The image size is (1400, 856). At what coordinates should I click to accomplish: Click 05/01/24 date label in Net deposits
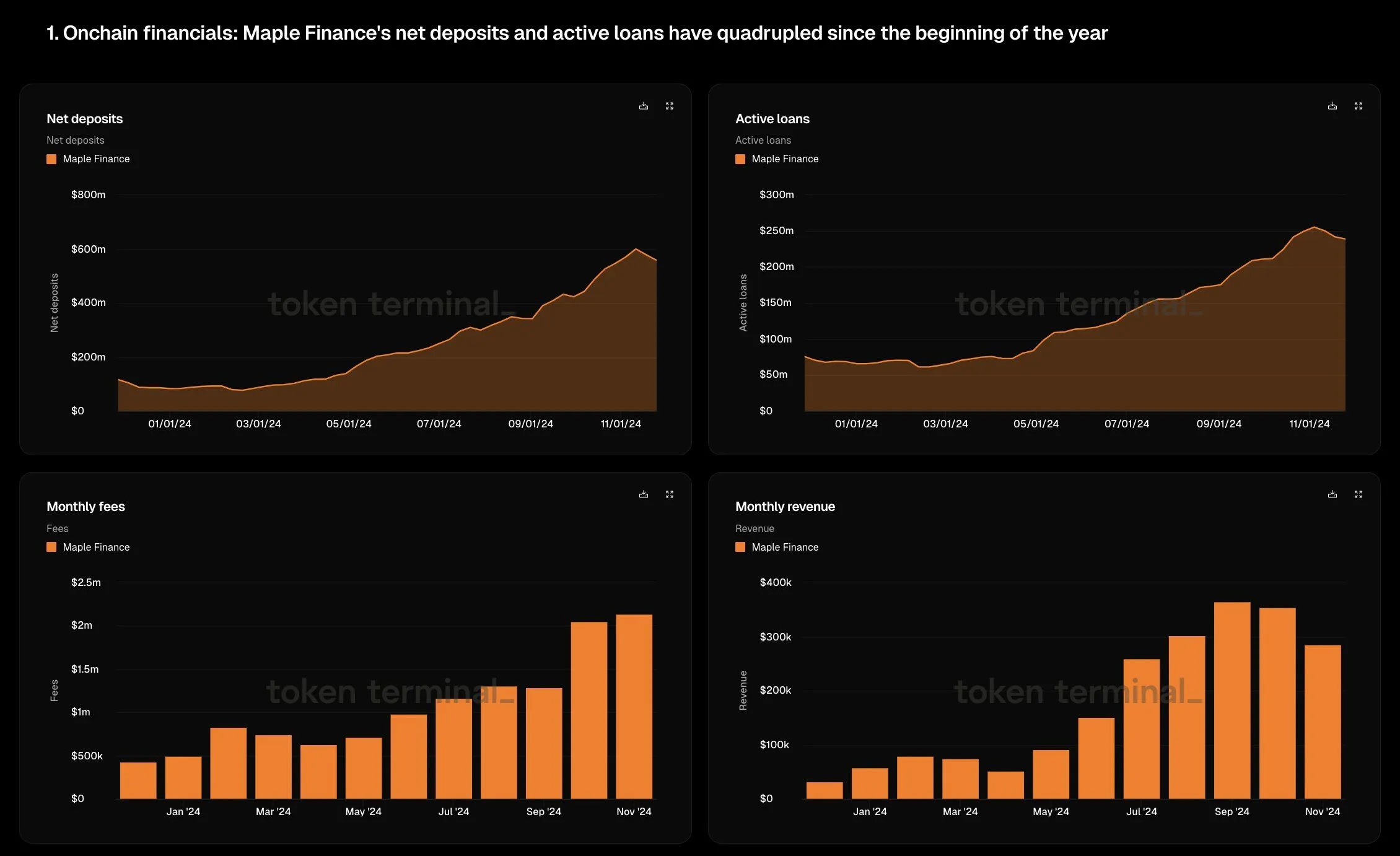click(349, 424)
